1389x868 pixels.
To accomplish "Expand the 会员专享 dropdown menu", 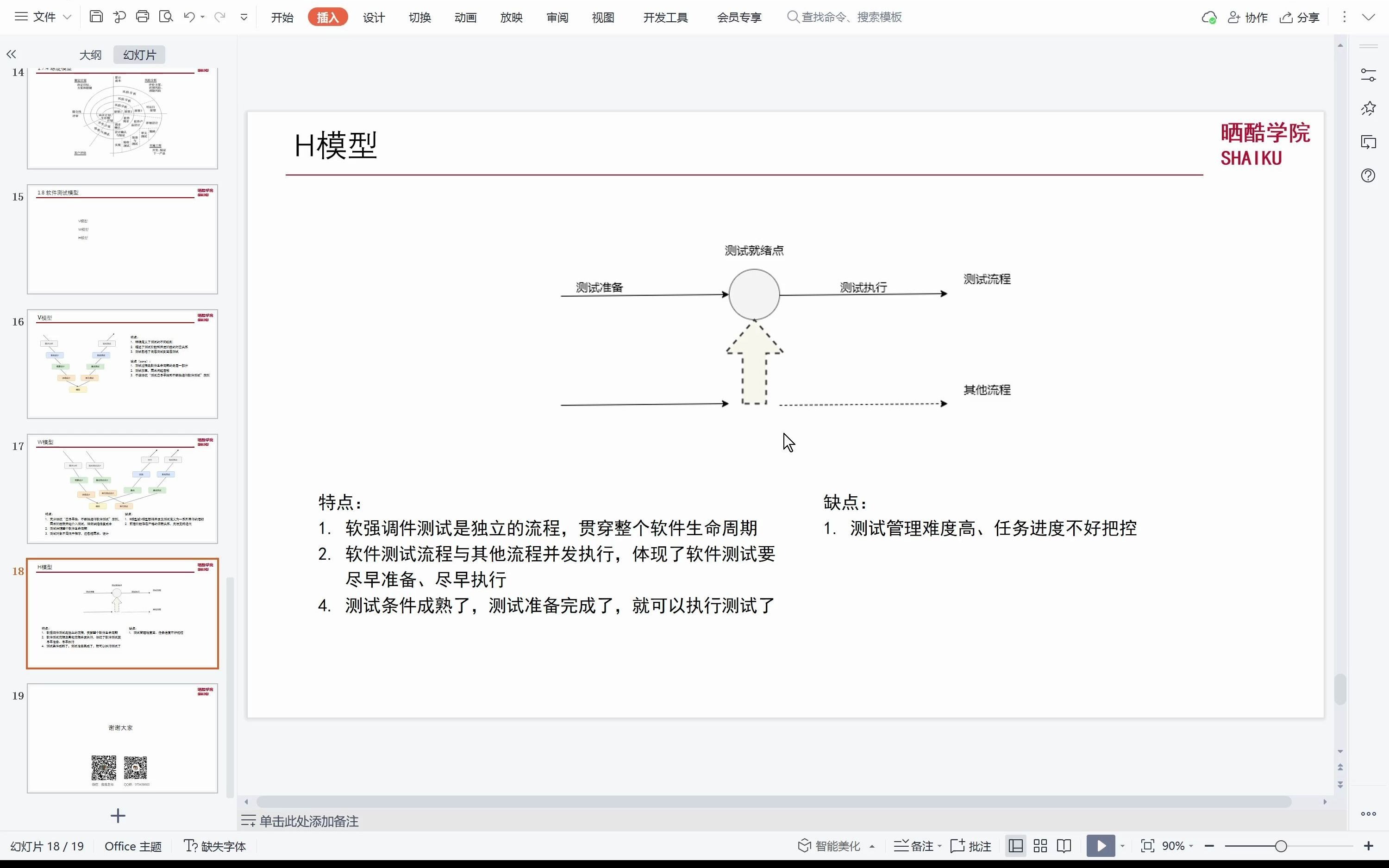I will tap(739, 17).
